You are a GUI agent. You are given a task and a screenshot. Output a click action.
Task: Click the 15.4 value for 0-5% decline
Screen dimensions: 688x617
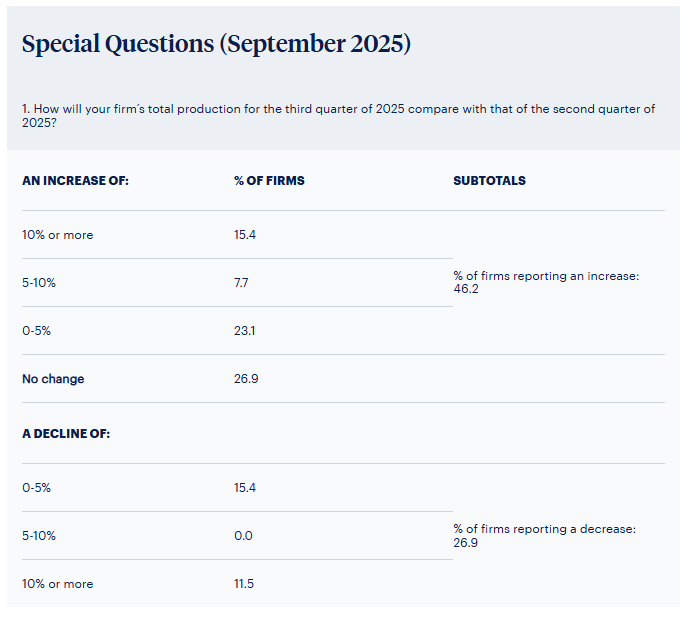(x=246, y=488)
